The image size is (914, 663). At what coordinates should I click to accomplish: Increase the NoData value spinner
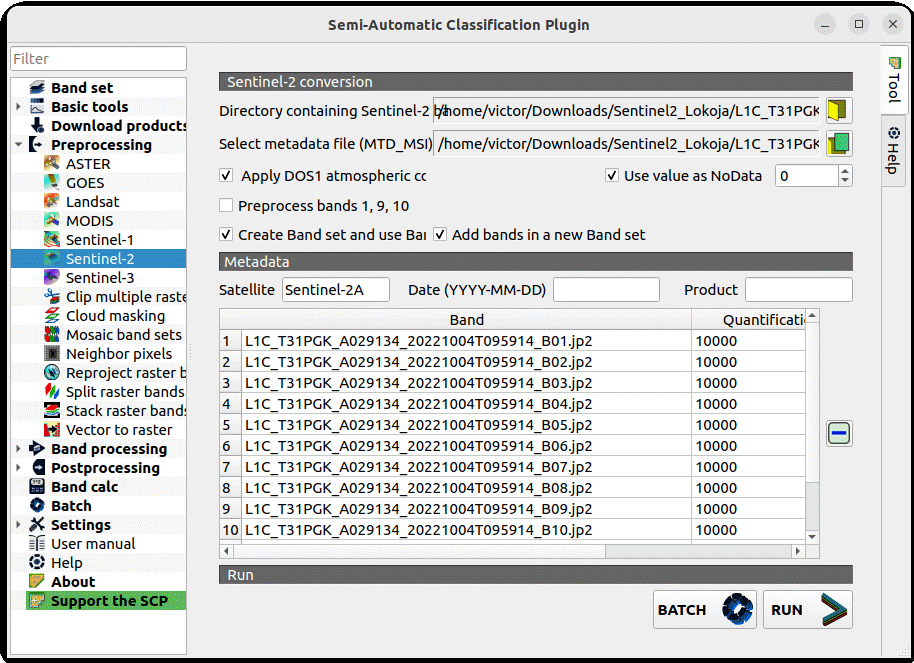click(845, 171)
